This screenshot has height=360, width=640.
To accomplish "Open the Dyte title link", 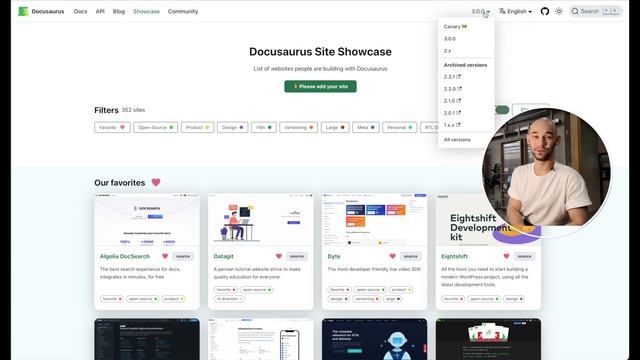I will pos(334,256).
